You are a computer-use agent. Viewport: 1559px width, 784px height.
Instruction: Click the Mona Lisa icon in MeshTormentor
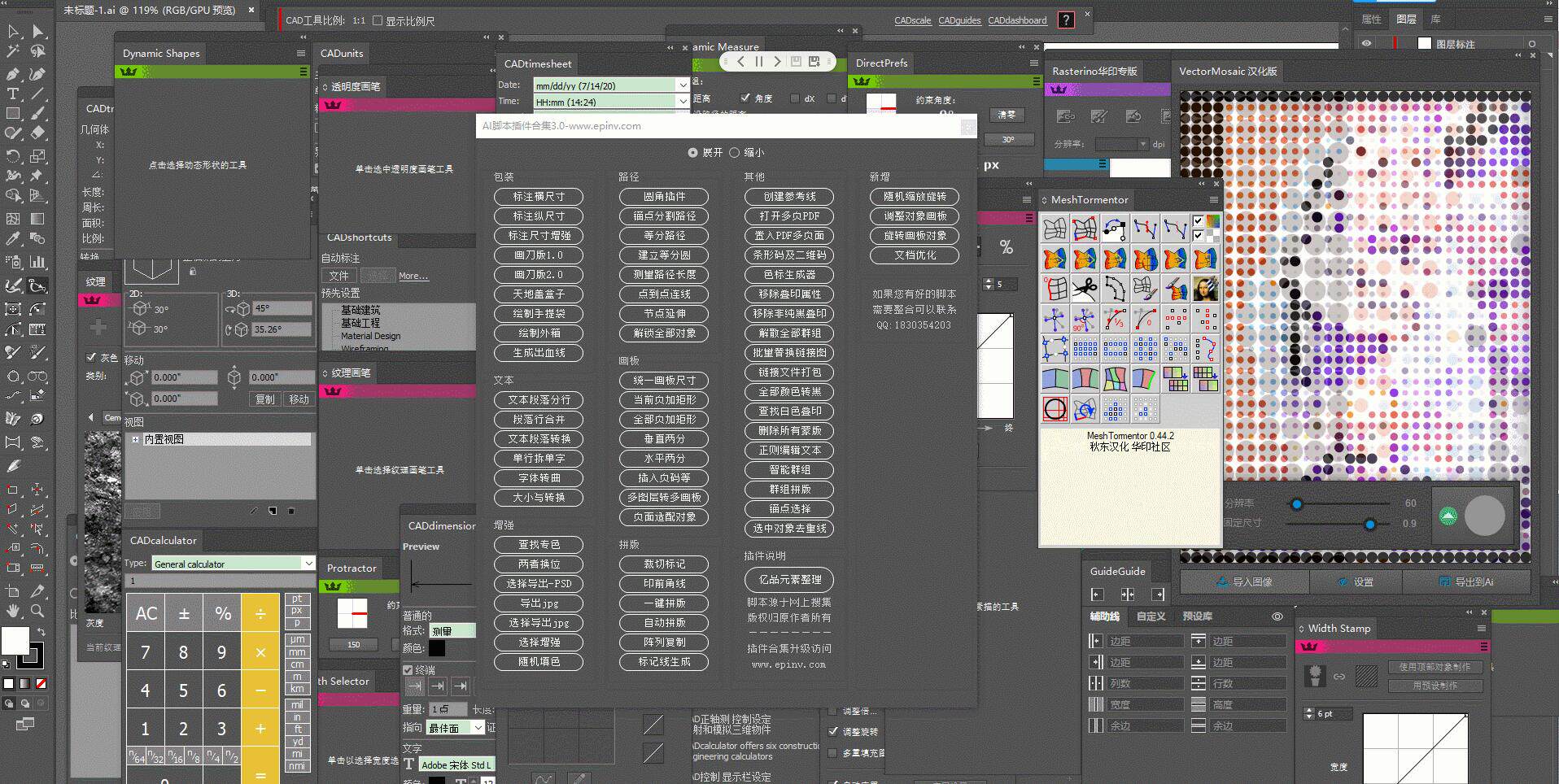tap(1205, 289)
